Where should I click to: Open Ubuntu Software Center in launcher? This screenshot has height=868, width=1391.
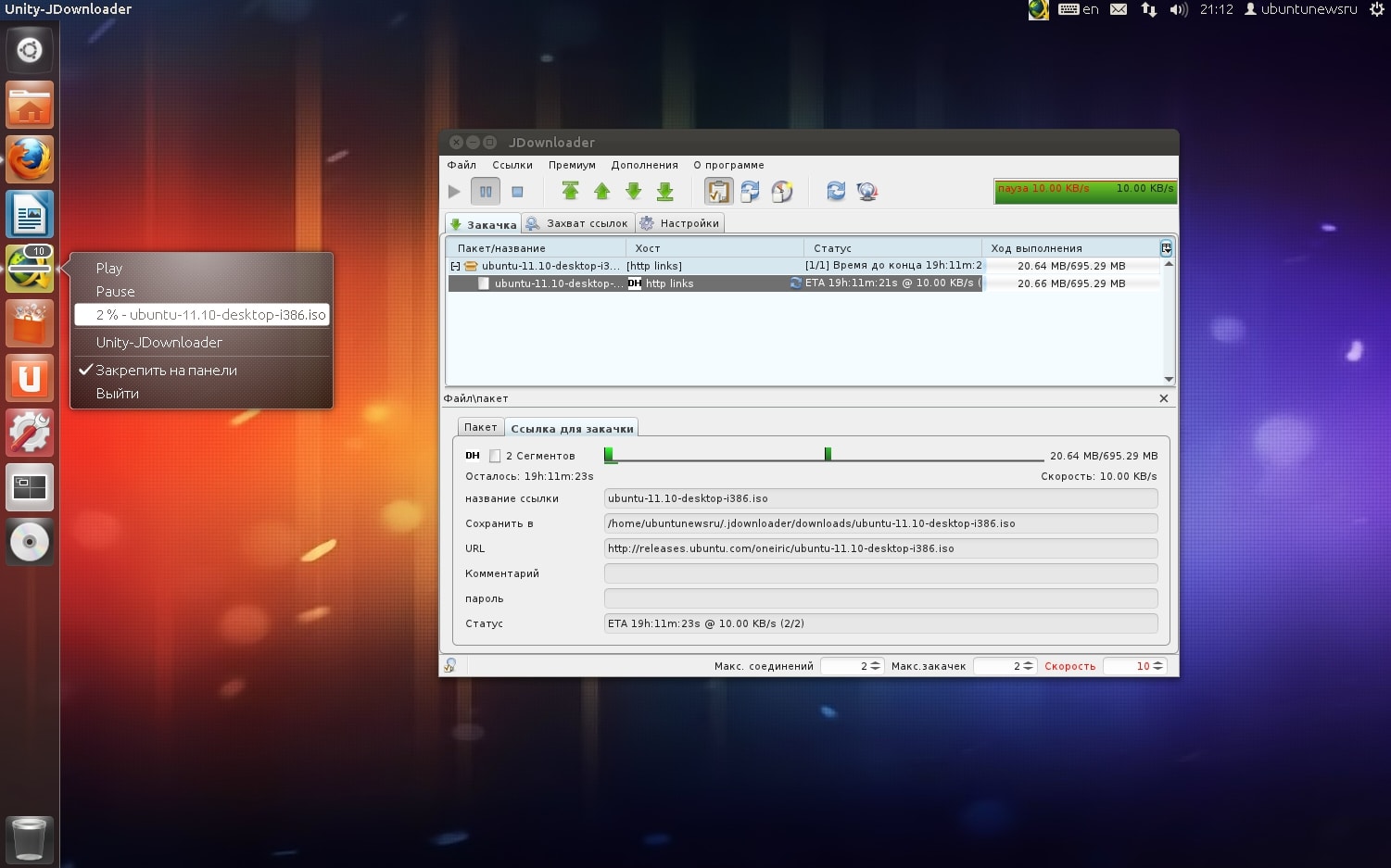pos(30,323)
